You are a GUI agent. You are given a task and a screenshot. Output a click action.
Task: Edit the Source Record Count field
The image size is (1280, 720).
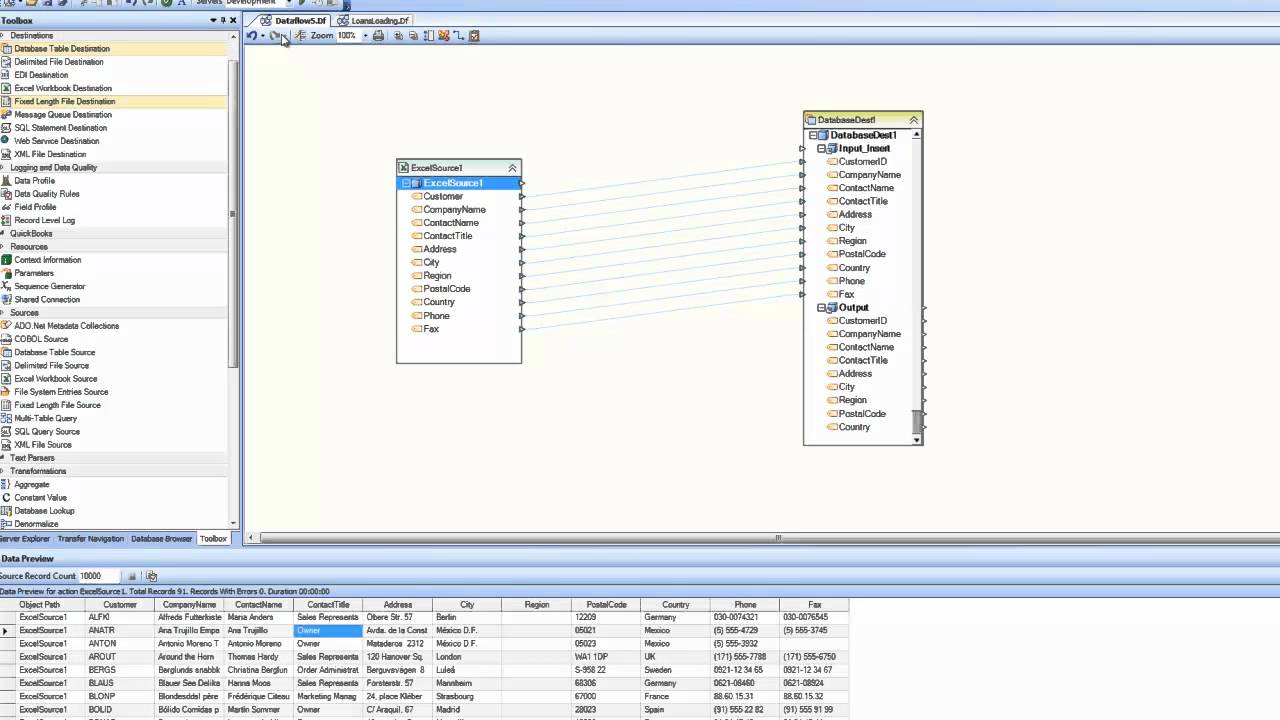point(99,576)
